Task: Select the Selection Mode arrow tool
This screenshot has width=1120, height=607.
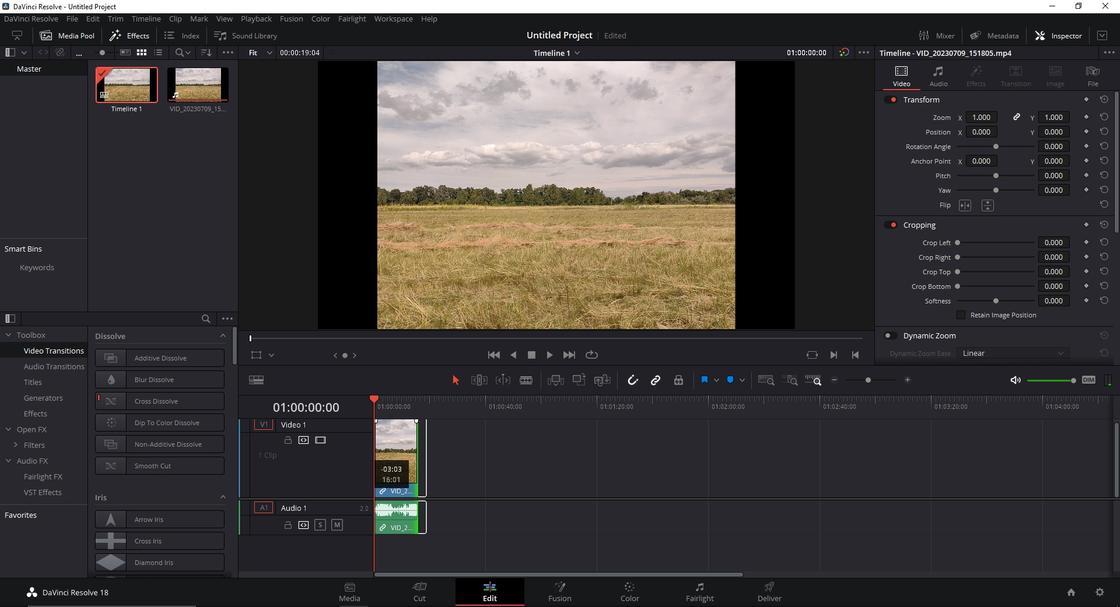Action: coord(456,380)
